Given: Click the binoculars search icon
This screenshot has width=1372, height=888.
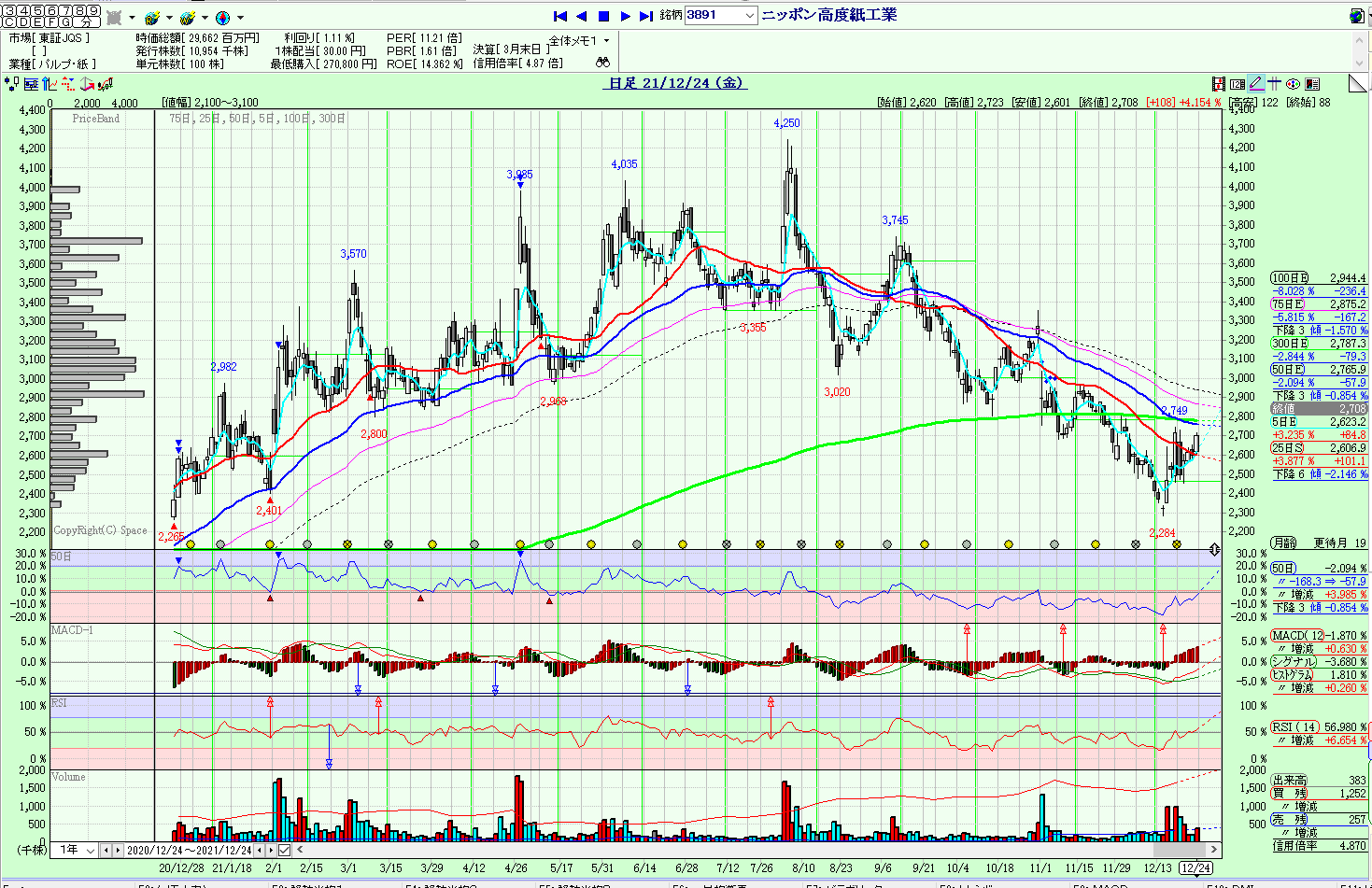Looking at the screenshot, I should coord(602,63).
